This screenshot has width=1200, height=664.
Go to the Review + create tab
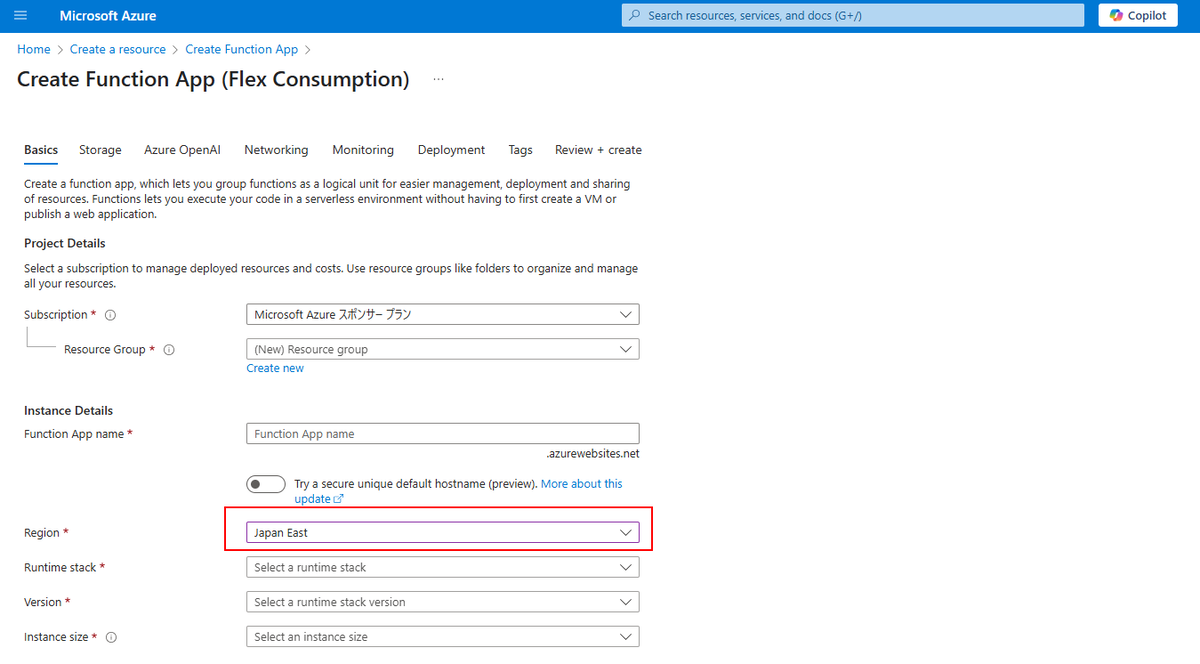click(x=598, y=150)
